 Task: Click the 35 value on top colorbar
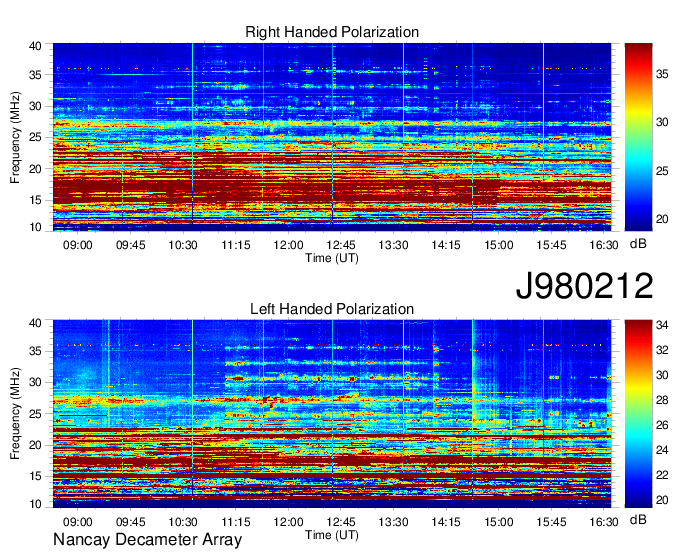point(662,74)
